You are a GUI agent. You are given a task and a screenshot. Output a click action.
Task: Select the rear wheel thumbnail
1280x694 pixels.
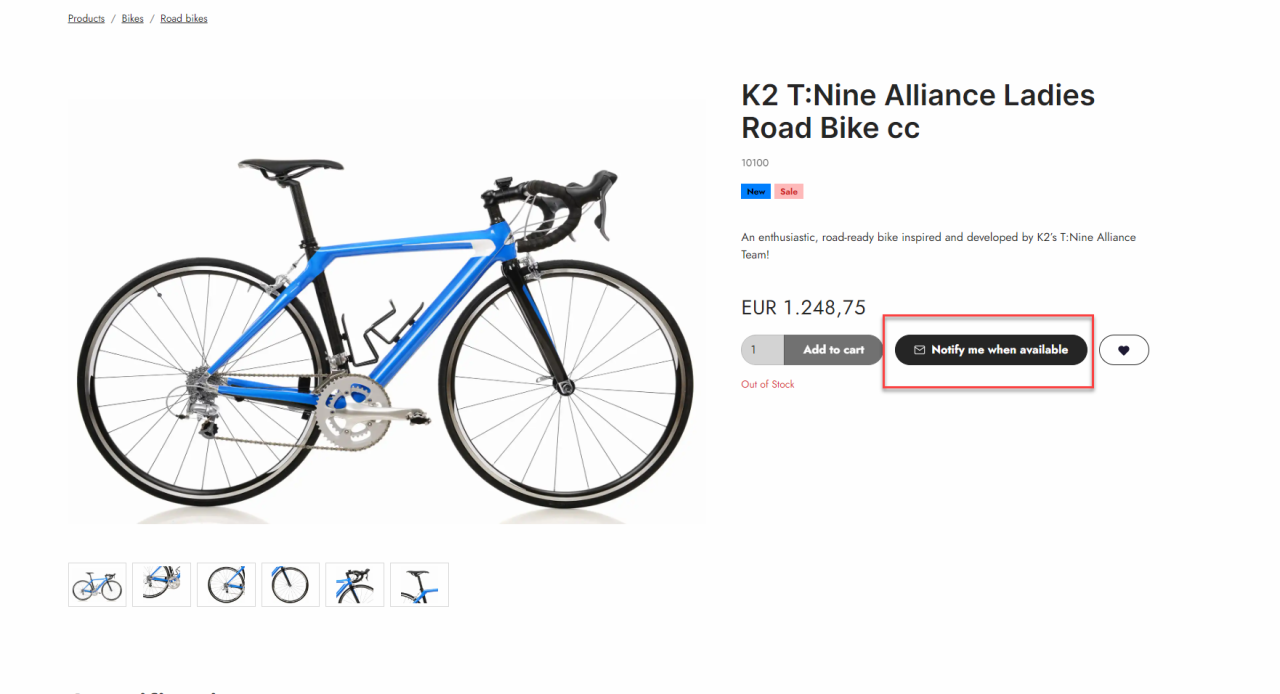226,585
